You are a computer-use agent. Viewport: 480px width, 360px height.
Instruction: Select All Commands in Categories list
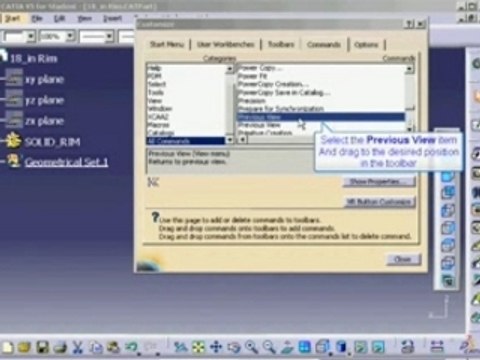pyautogui.click(x=186, y=141)
